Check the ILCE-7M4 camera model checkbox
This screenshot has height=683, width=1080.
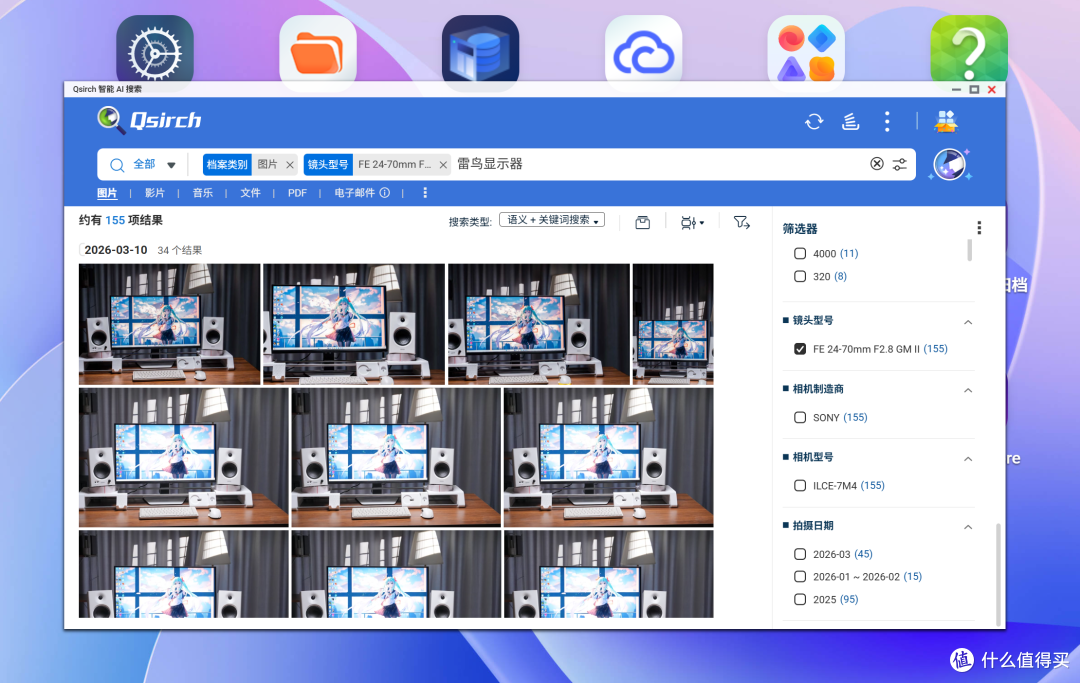coord(800,485)
